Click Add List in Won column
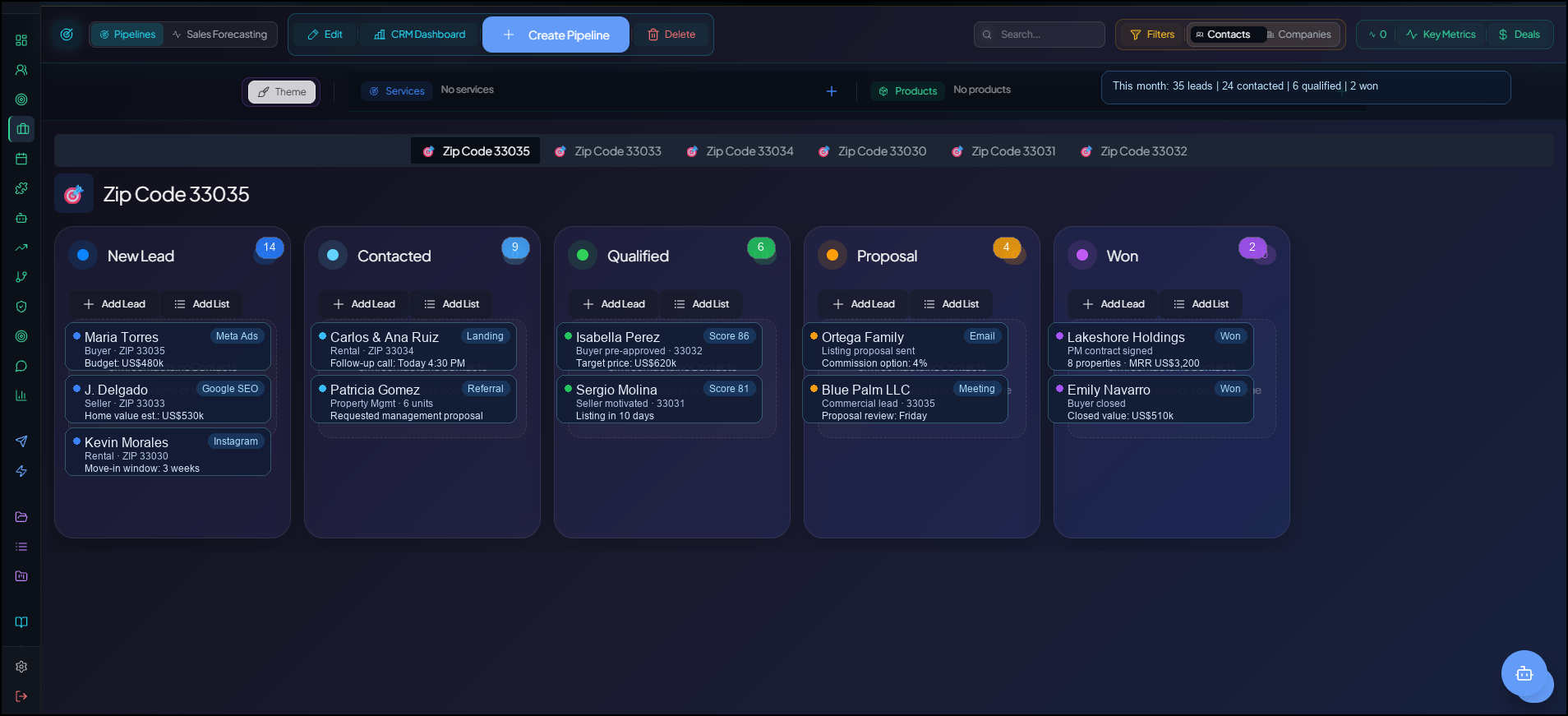The height and width of the screenshot is (716, 1568). coord(1201,304)
